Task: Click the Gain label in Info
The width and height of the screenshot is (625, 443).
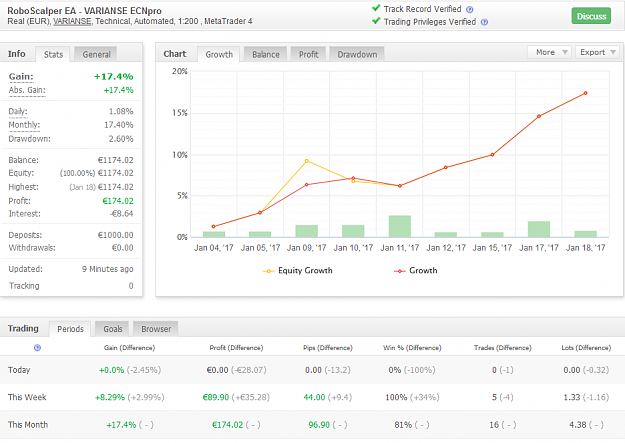Action: (21, 77)
